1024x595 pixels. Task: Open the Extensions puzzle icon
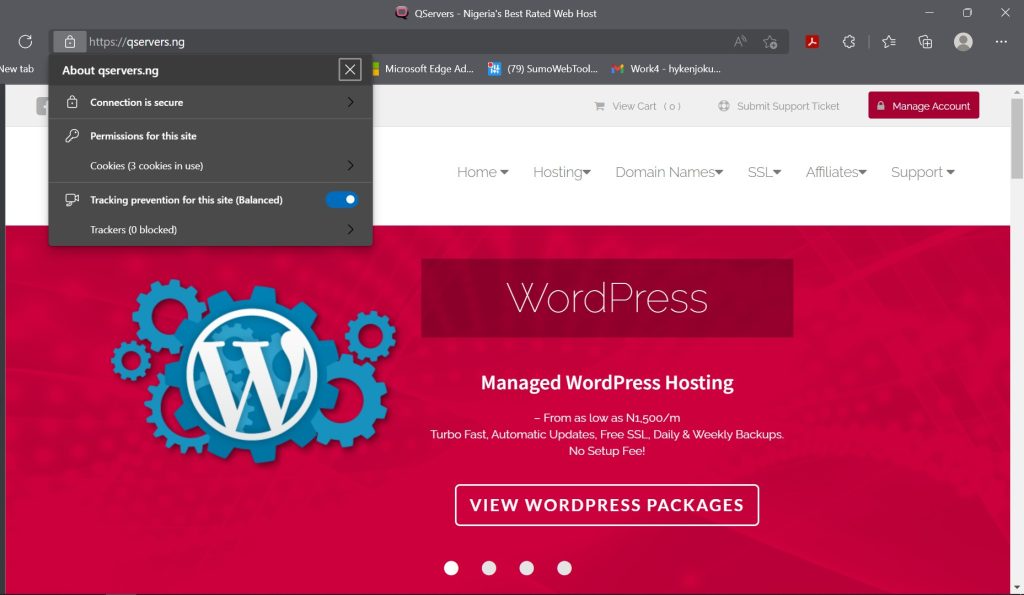tap(848, 42)
